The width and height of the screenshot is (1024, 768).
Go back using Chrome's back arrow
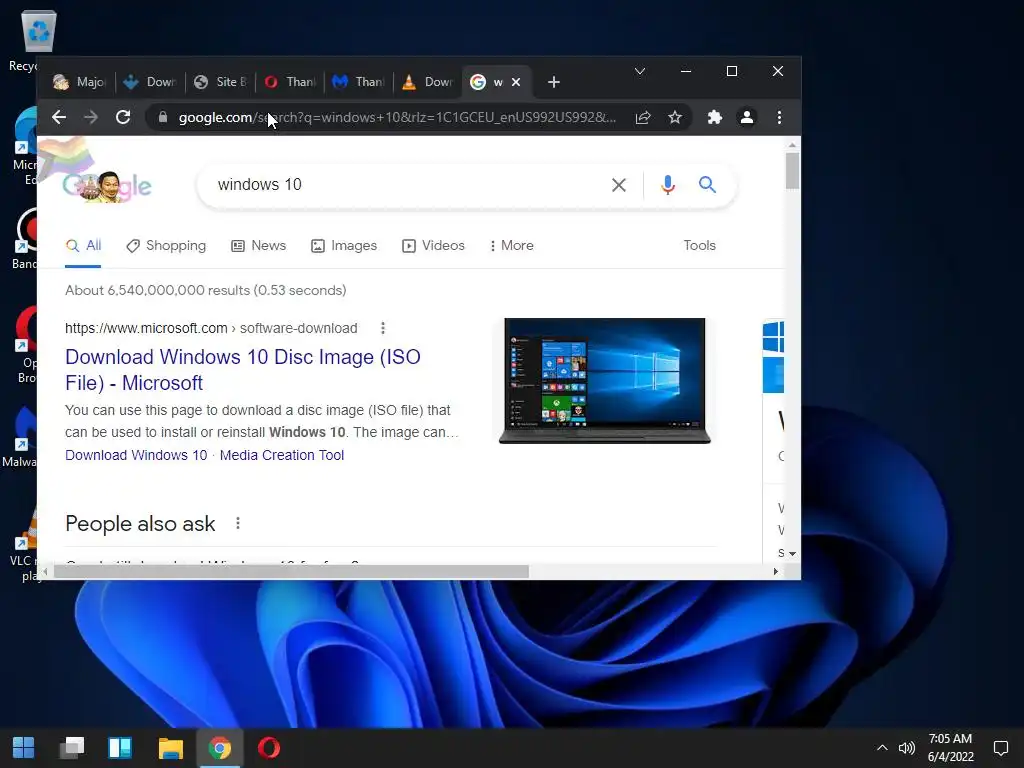[59, 118]
